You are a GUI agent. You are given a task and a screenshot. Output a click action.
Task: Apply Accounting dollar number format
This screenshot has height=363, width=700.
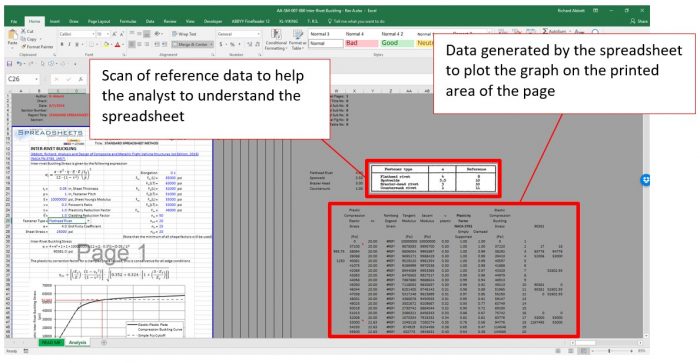(x=222, y=45)
